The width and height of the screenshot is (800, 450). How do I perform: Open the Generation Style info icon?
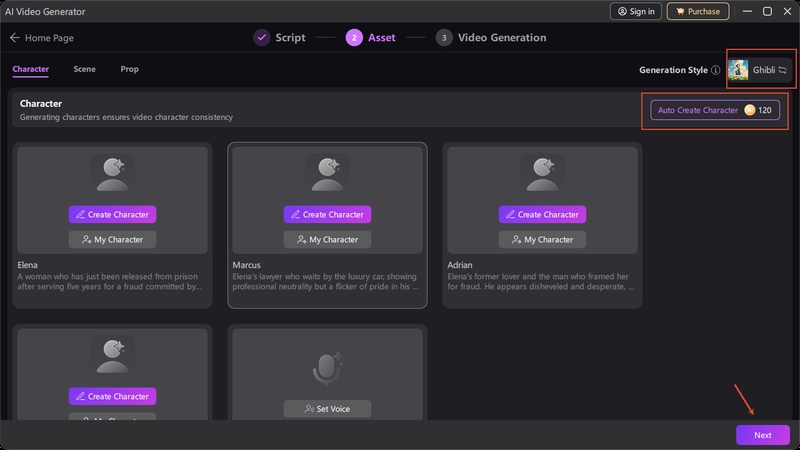click(x=716, y=70)
